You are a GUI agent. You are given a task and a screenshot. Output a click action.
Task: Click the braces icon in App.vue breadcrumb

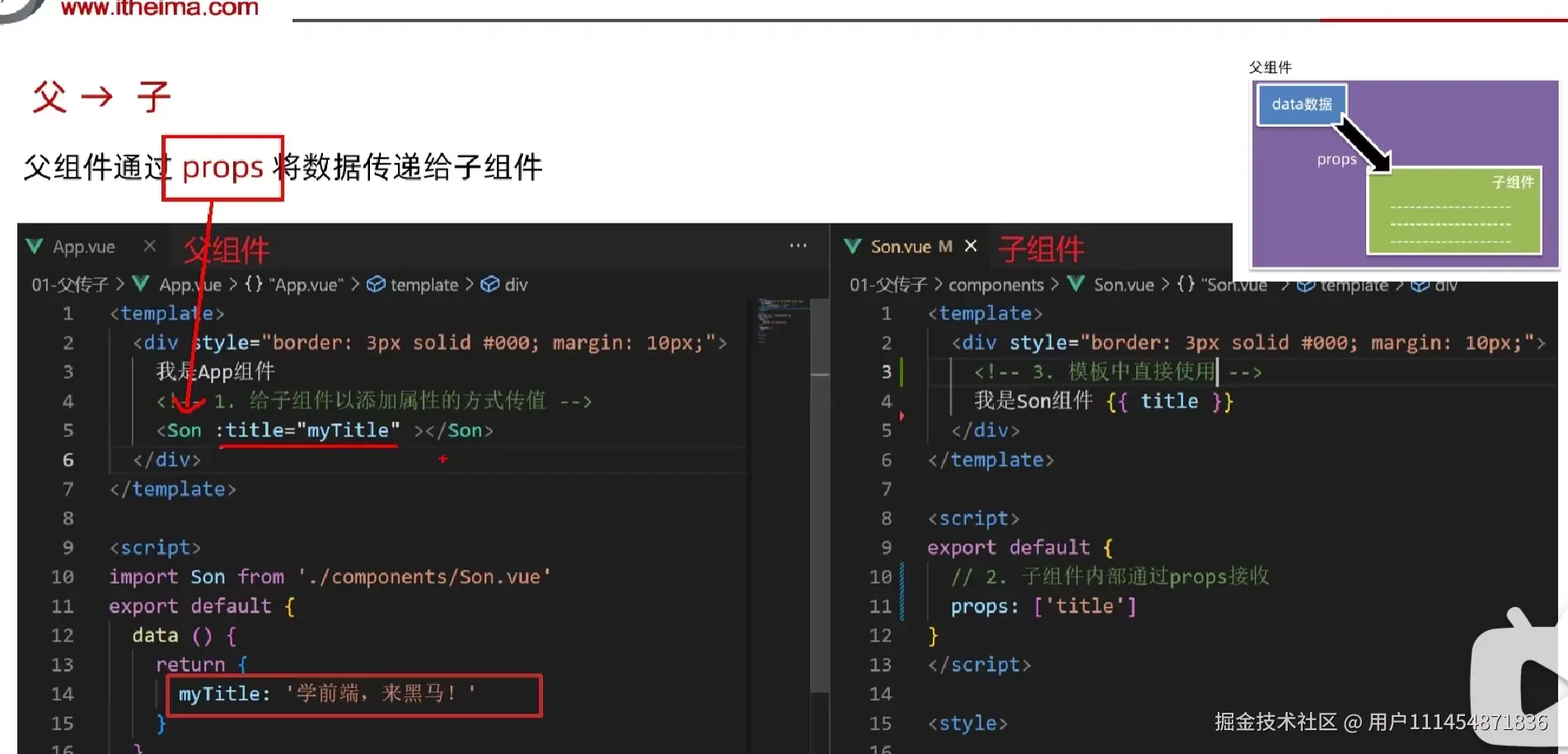254,283
